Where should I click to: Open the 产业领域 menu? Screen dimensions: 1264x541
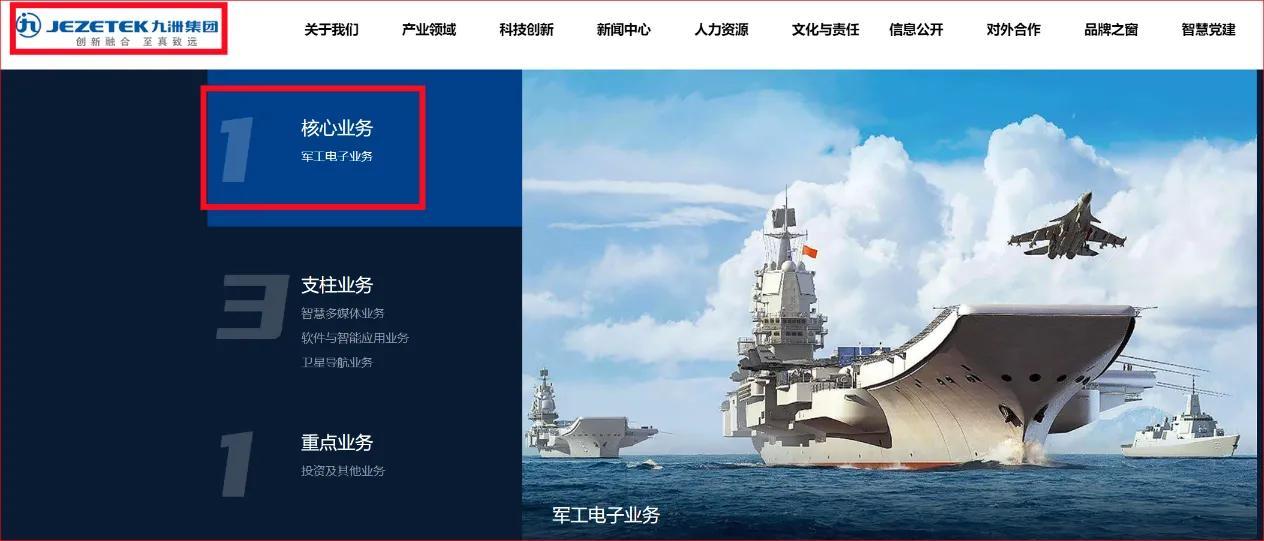(429, 30)
